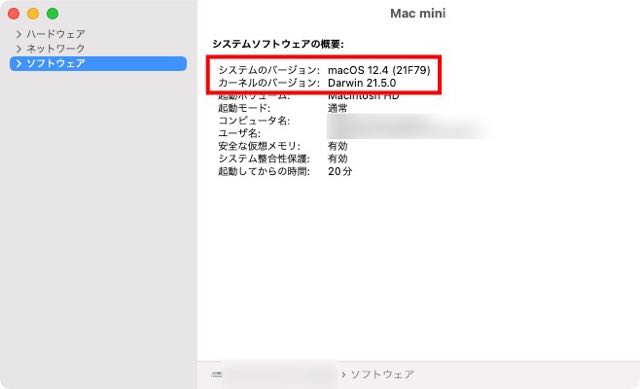Select the Darwin 21.5.0 value

(x=362, y=83)
